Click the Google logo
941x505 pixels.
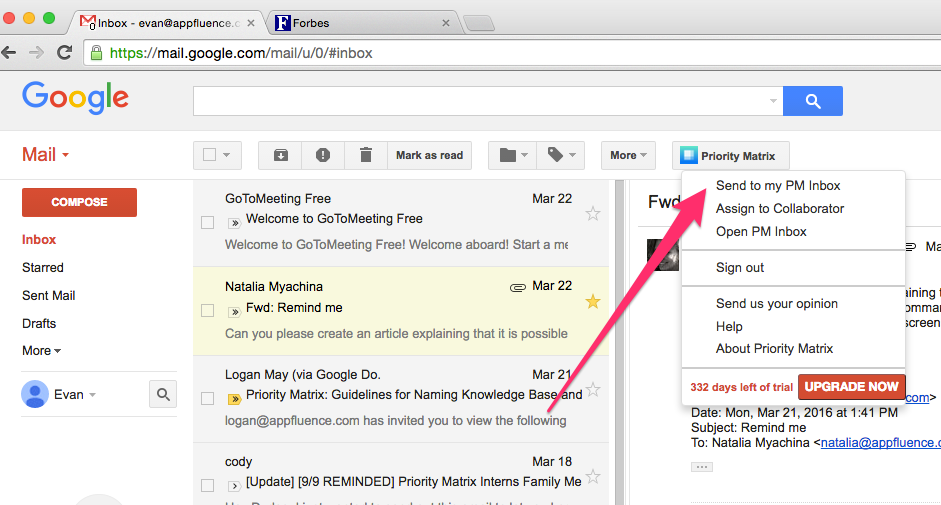click(x=76, y=97)
